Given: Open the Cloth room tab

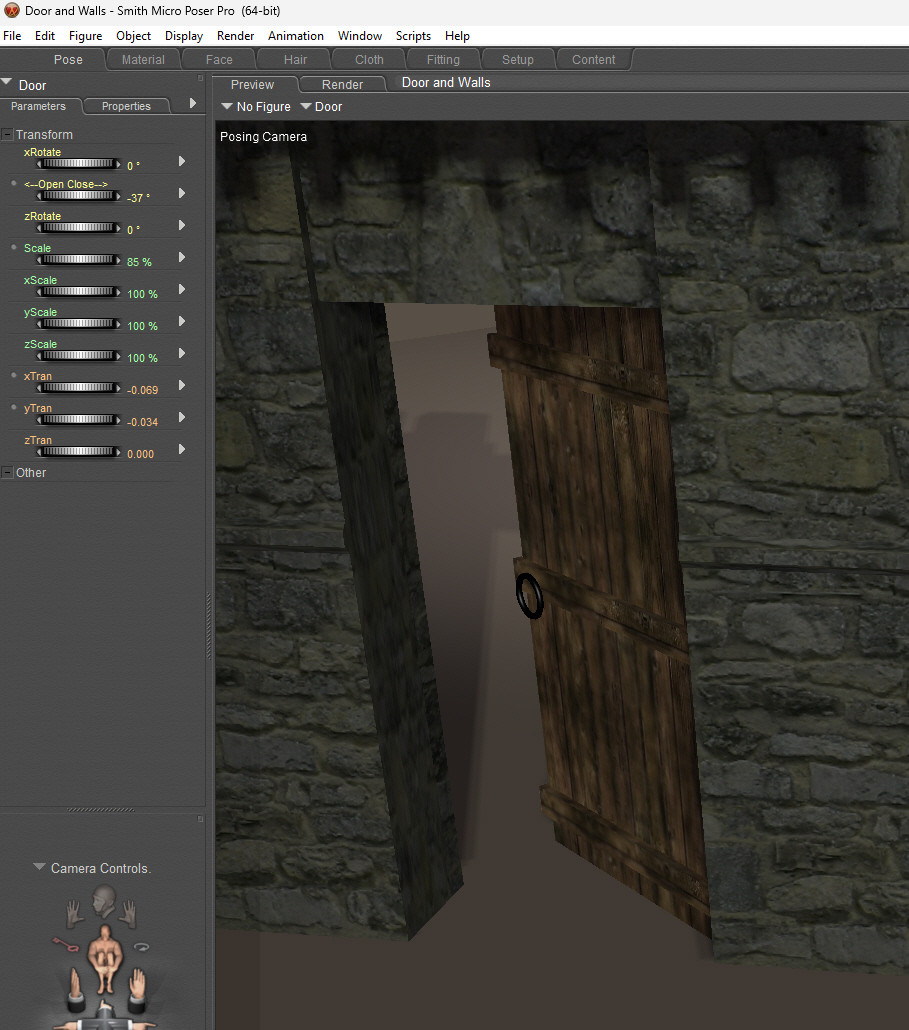Looking at the screenshot, I should click(x=369, y=60).
